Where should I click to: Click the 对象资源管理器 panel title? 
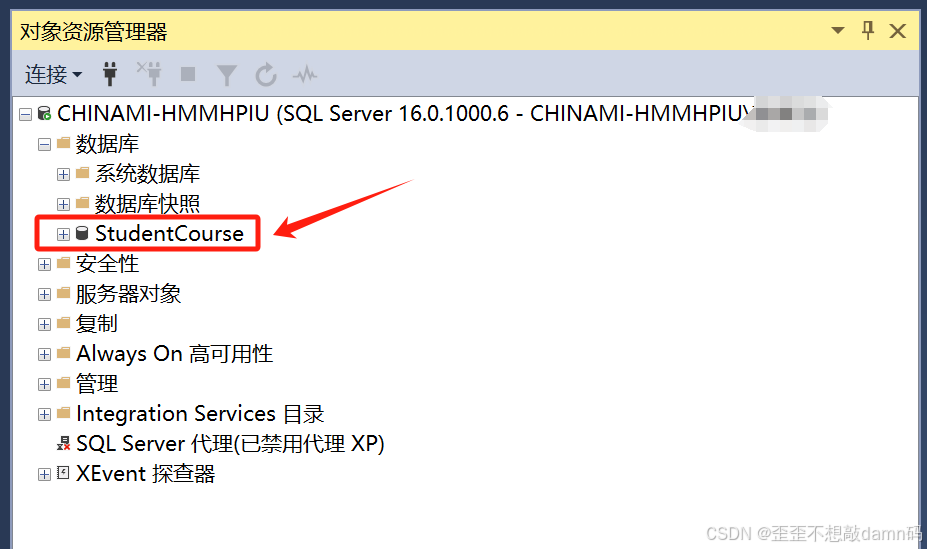point(93,31)
